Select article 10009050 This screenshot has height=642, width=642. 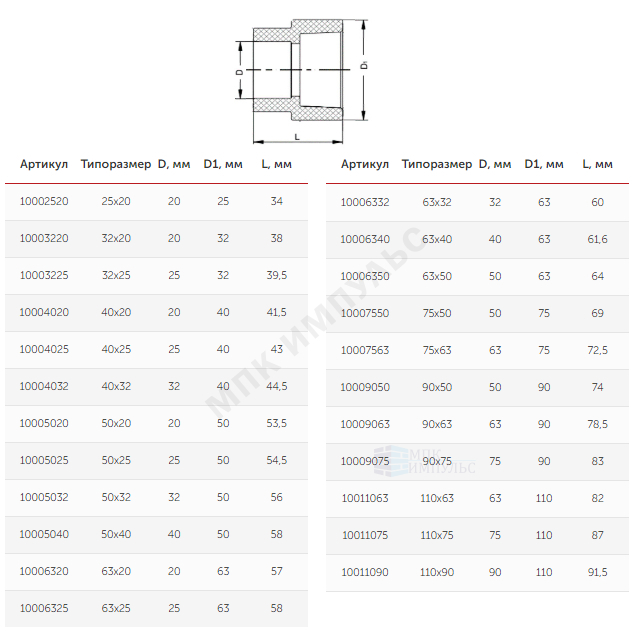coord(365,387)
